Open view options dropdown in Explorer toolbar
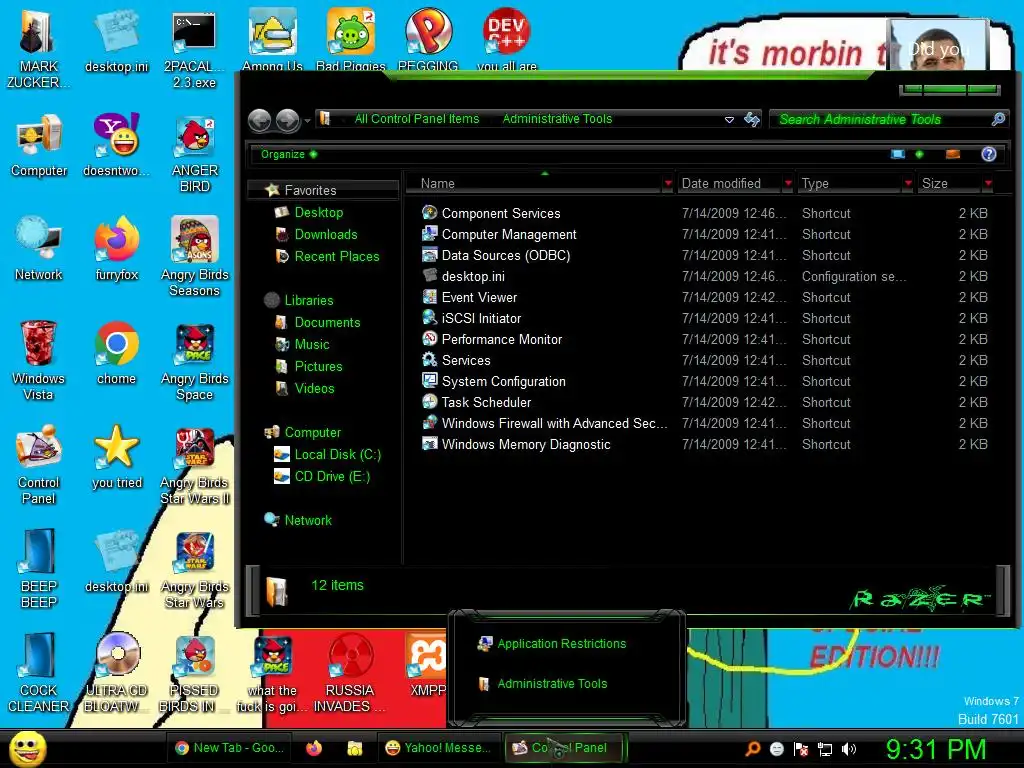The height and width of the screenshot is (768, 1024). click(919, 154)
